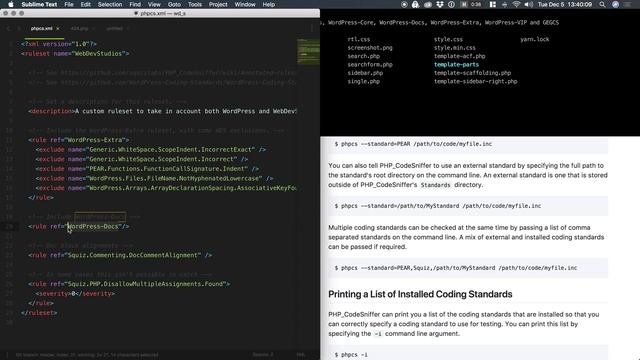Click the DocCommentAlignment rule line
The image size is (640, 360).
(x=120, y=255)
